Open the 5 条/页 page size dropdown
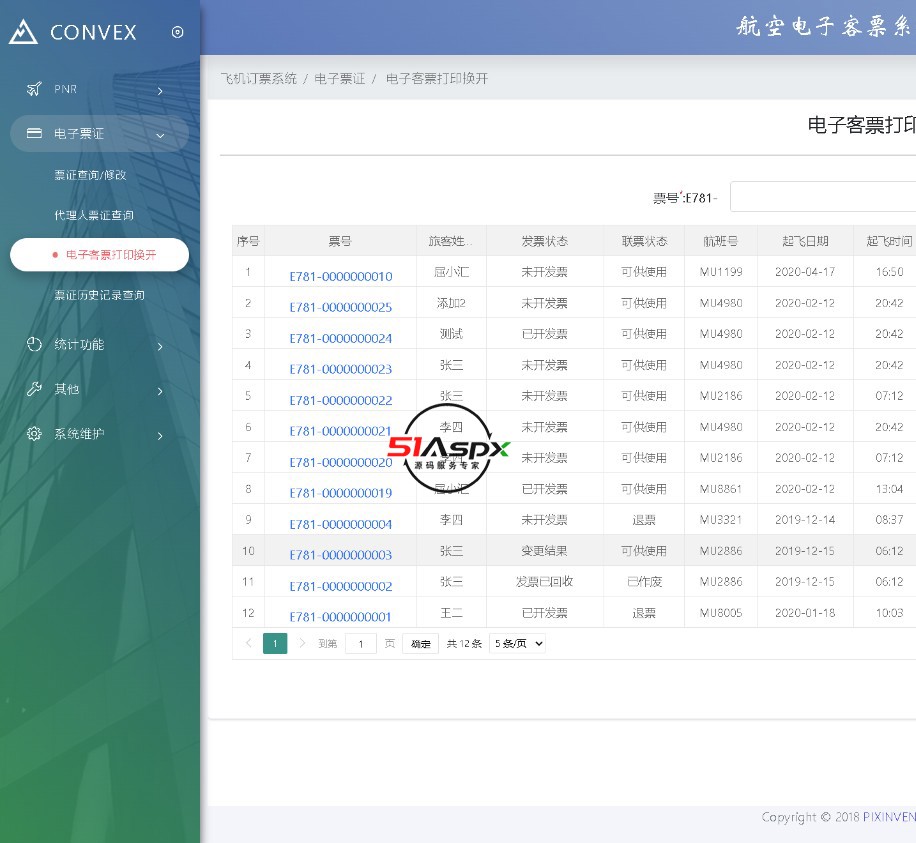Viewport: 916px width, 843px height. (518, 644)
